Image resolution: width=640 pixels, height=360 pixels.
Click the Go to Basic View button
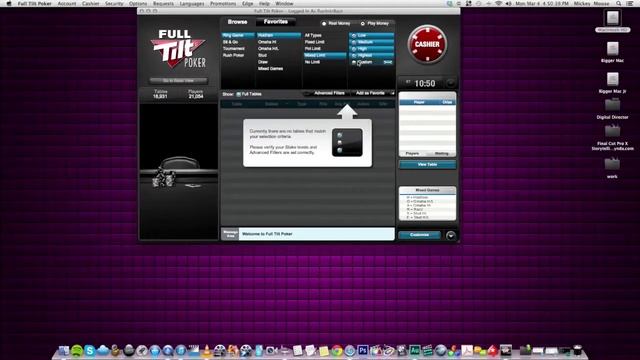[178, 81]
